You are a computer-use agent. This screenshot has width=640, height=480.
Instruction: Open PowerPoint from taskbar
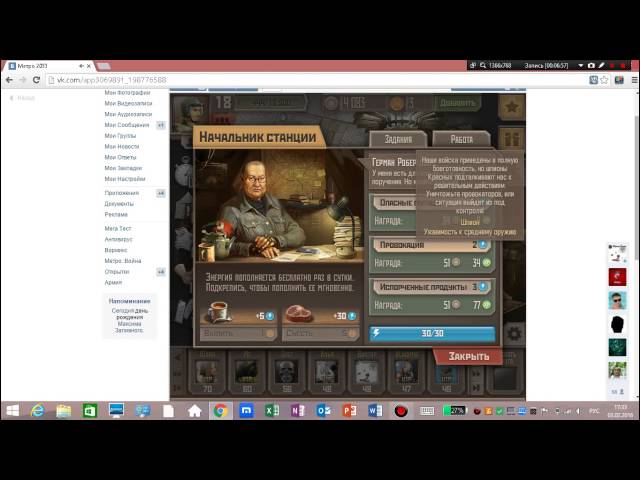349,411
